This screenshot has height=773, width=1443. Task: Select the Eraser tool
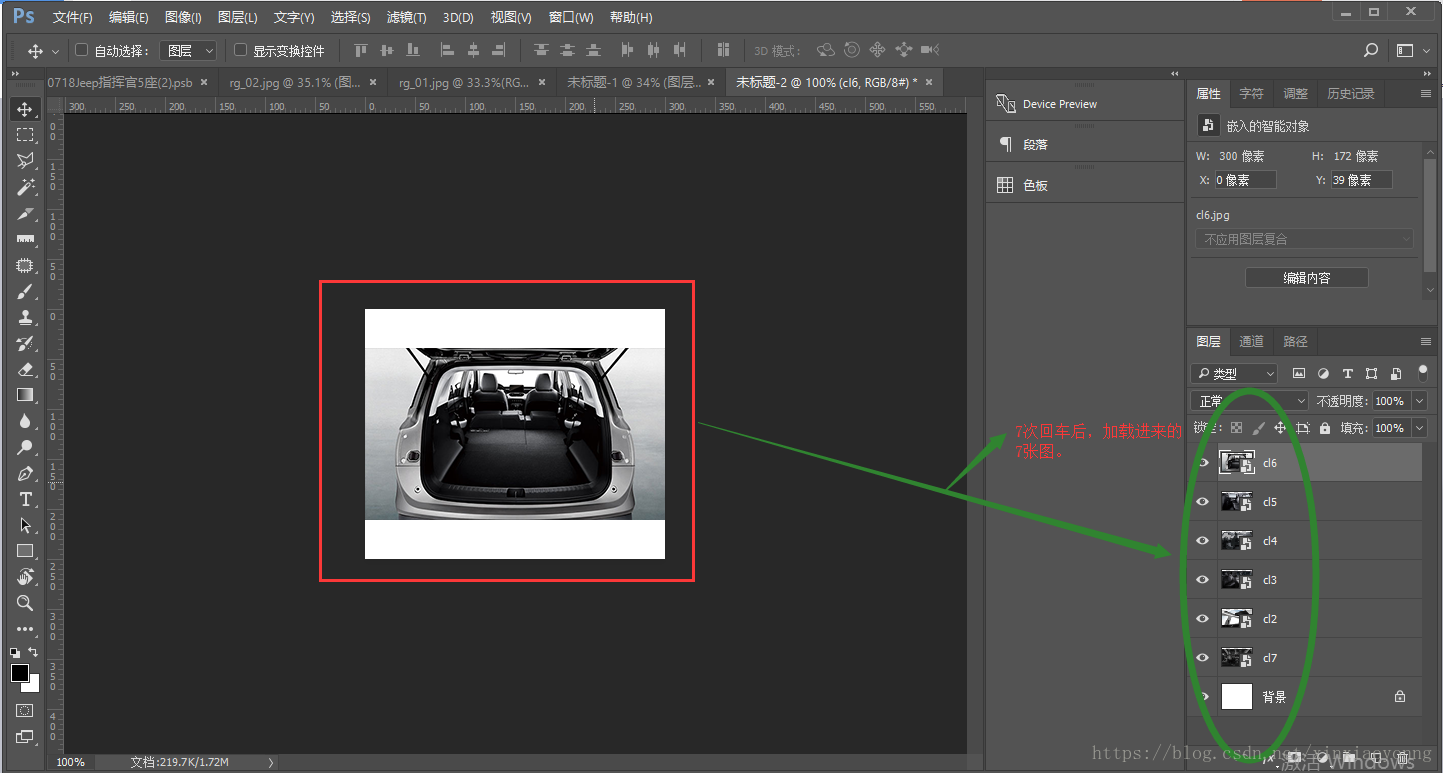coord(25,369)
